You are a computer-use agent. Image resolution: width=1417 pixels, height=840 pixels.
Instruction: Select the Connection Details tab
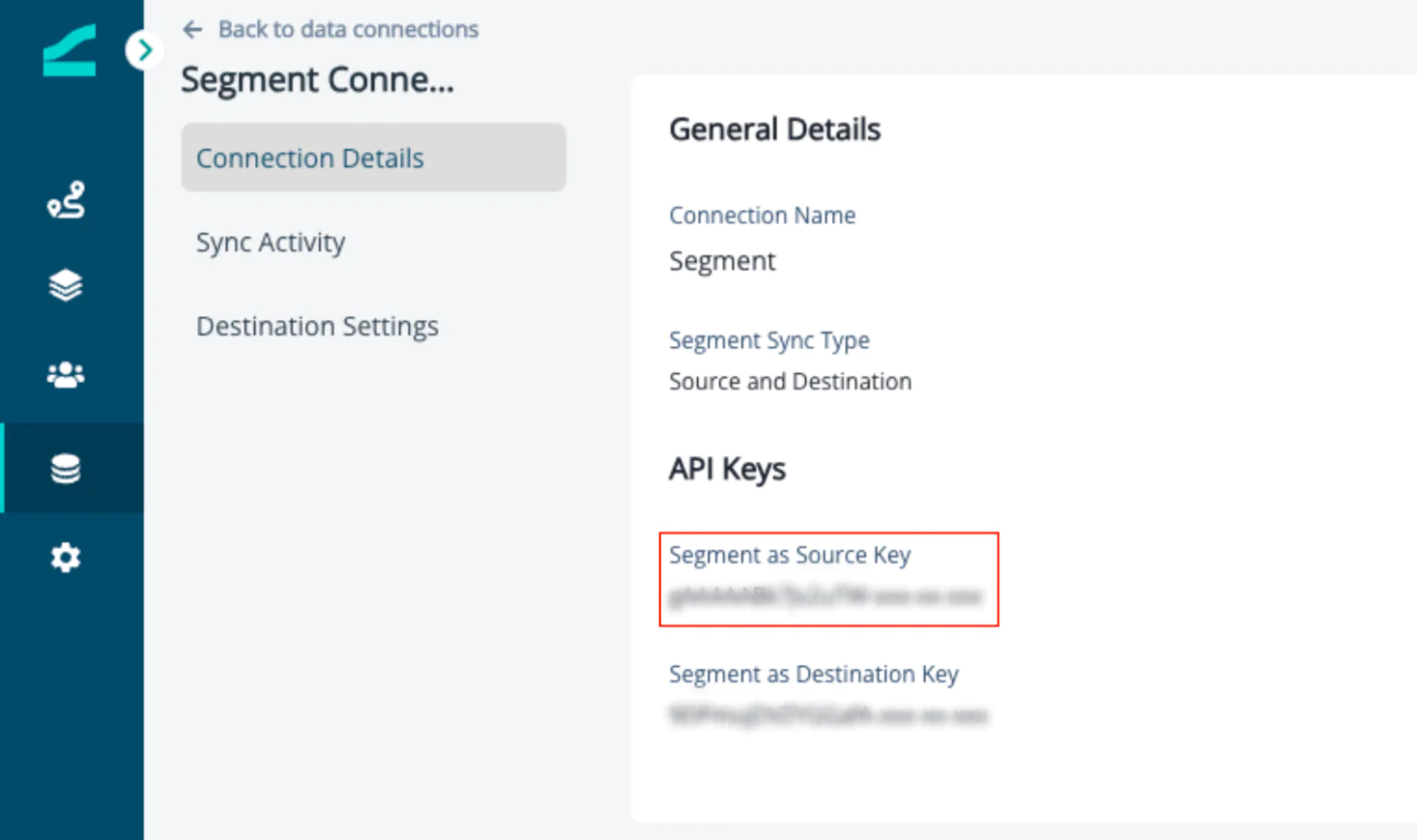point(310,158)
